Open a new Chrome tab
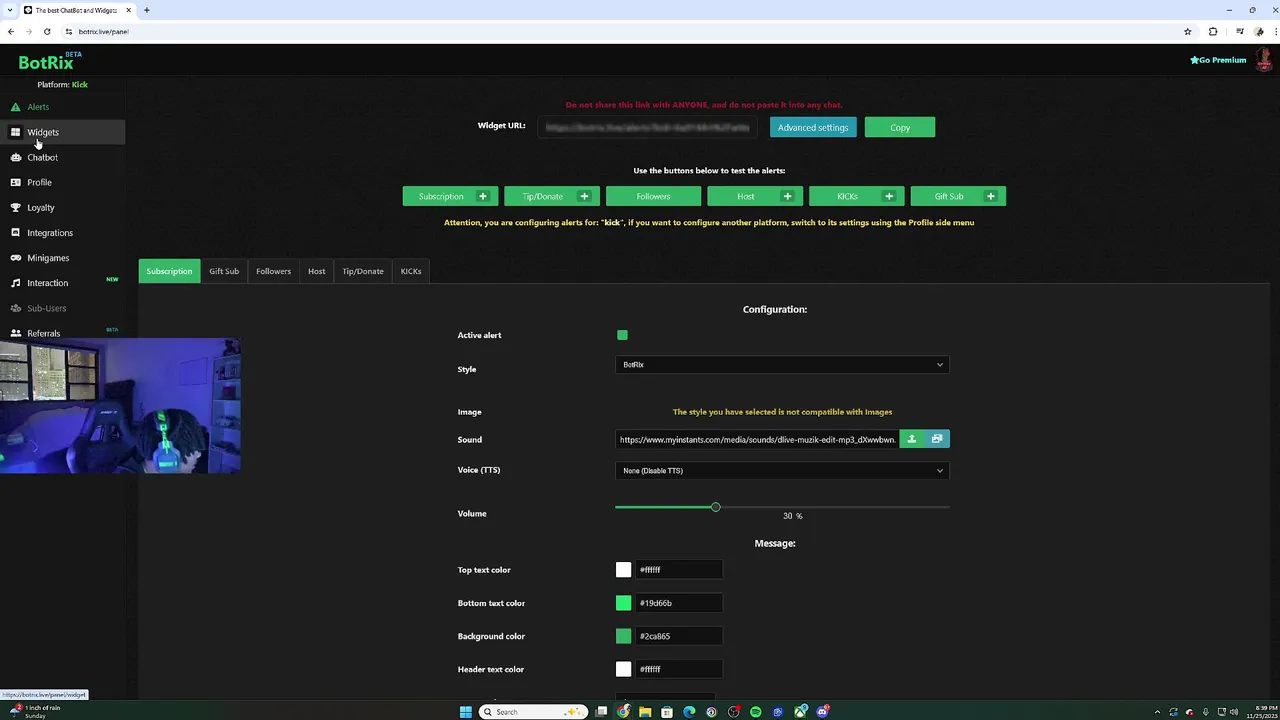 pyautogui.click(x=146, y=10)
